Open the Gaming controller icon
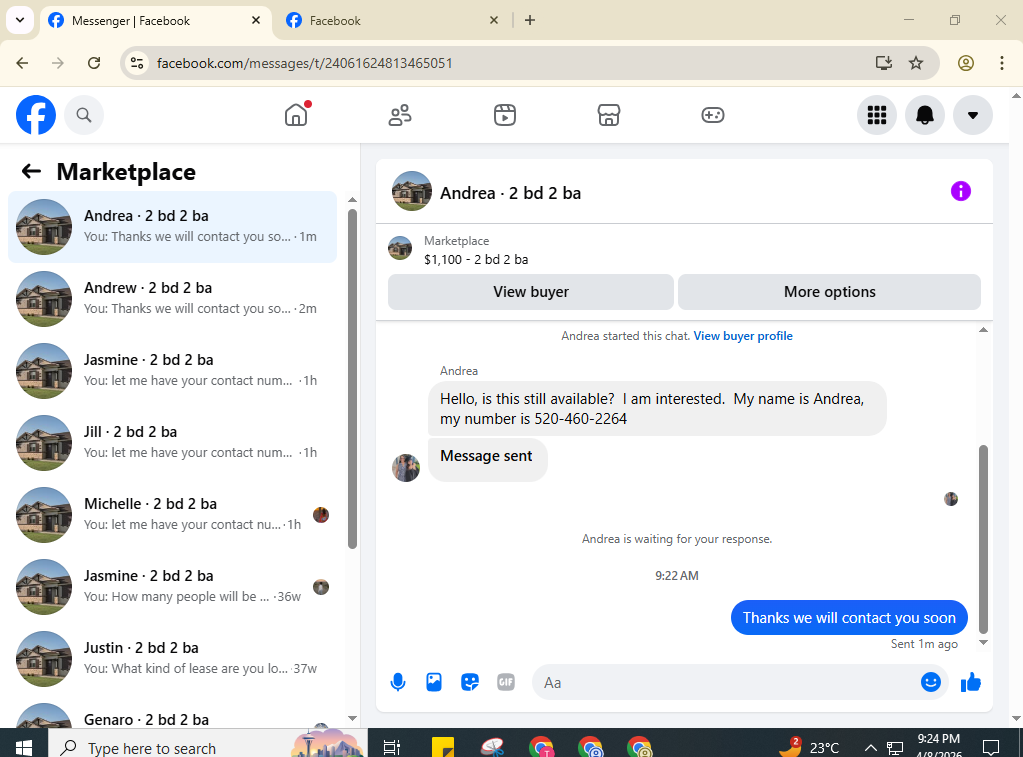 pyautogui.click(x=712, y=115)
